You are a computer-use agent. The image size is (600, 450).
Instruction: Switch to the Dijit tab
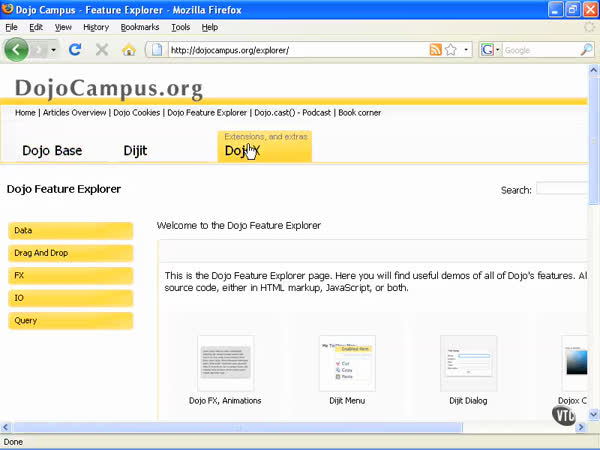135,151
